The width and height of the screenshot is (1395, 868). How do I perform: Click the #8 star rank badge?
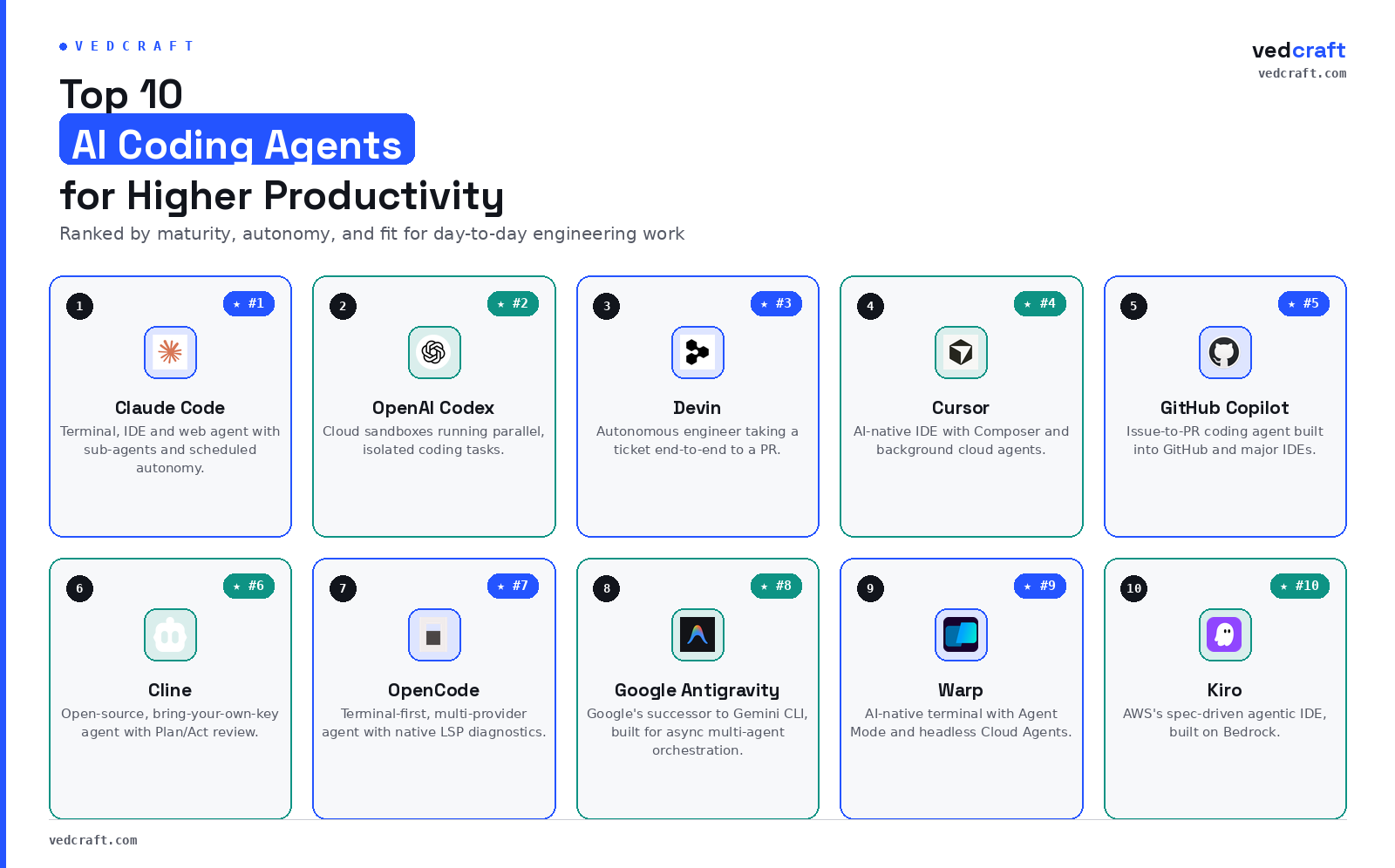click(776, 586)
